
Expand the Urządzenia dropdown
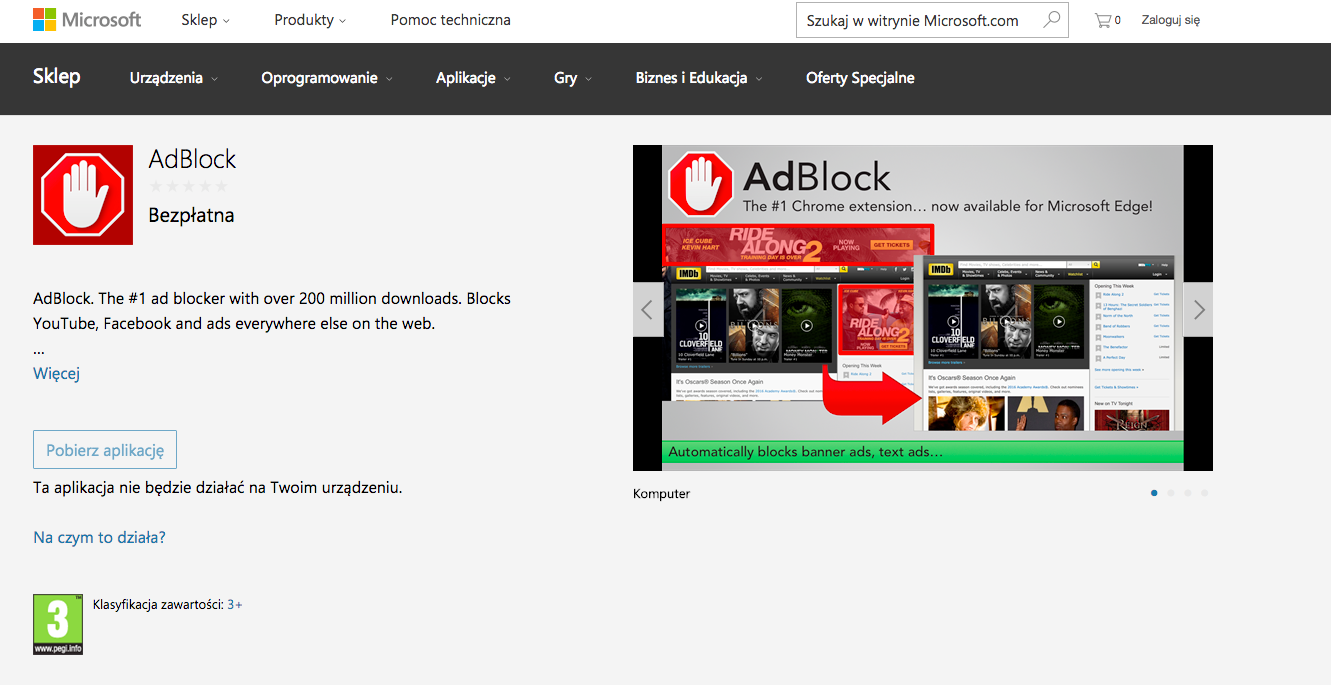click(x=174, y=78)
